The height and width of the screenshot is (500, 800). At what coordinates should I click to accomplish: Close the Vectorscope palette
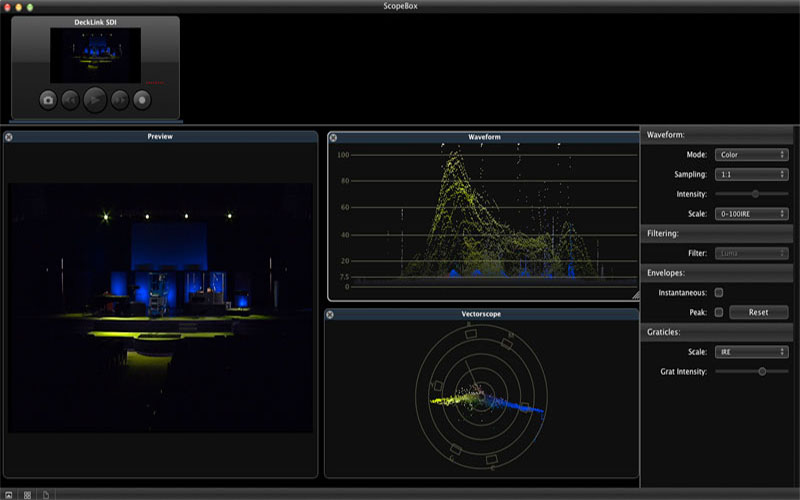coord(330,314)
